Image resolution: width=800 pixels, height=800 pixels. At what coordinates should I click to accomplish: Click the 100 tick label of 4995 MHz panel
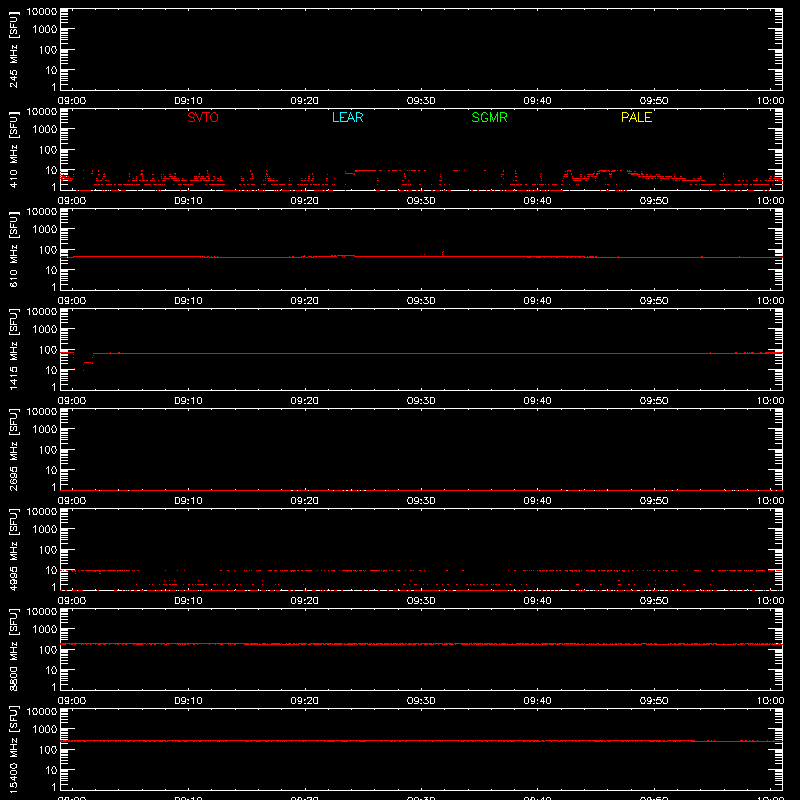click(x=48, y=550)
